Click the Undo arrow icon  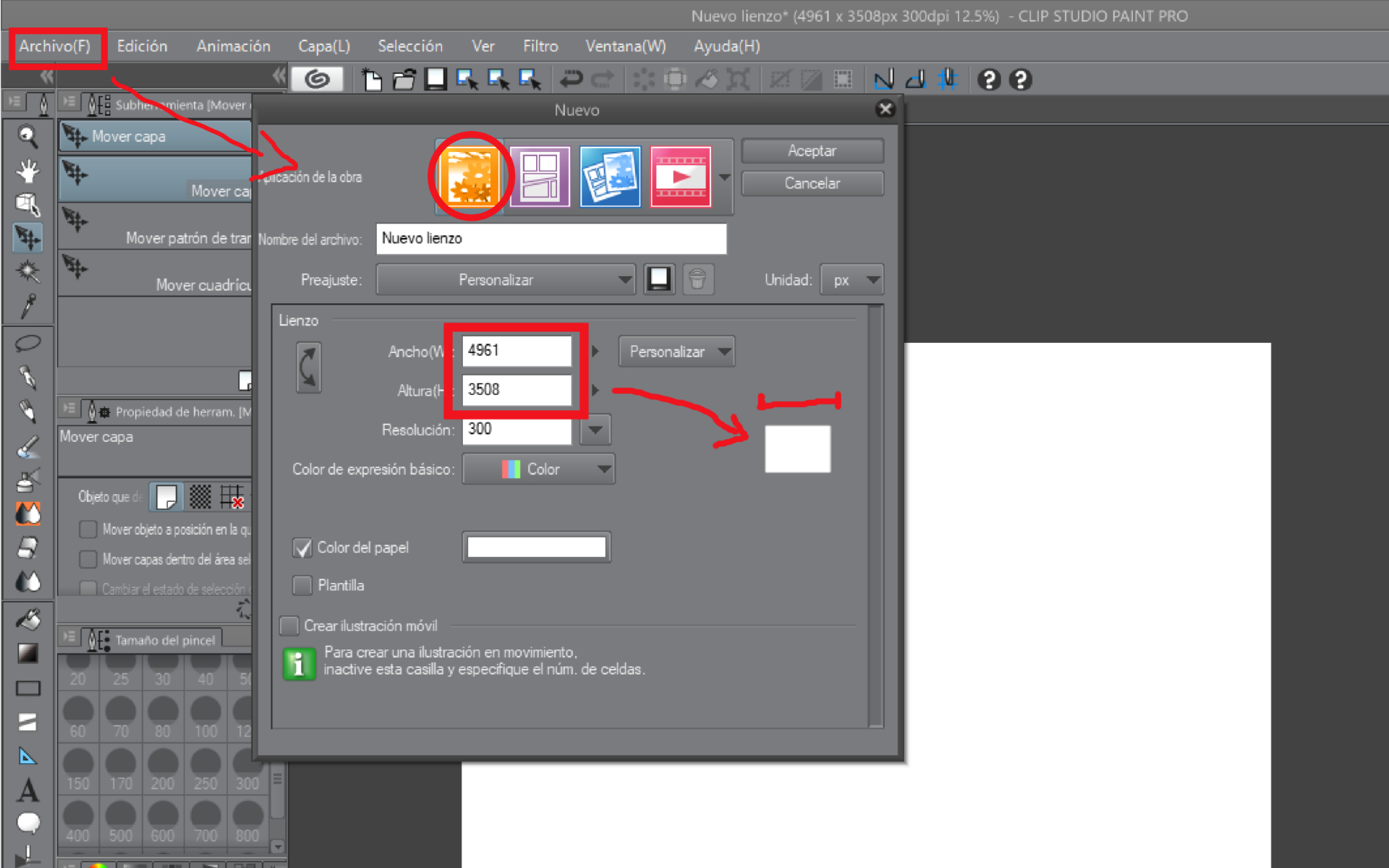572,79
